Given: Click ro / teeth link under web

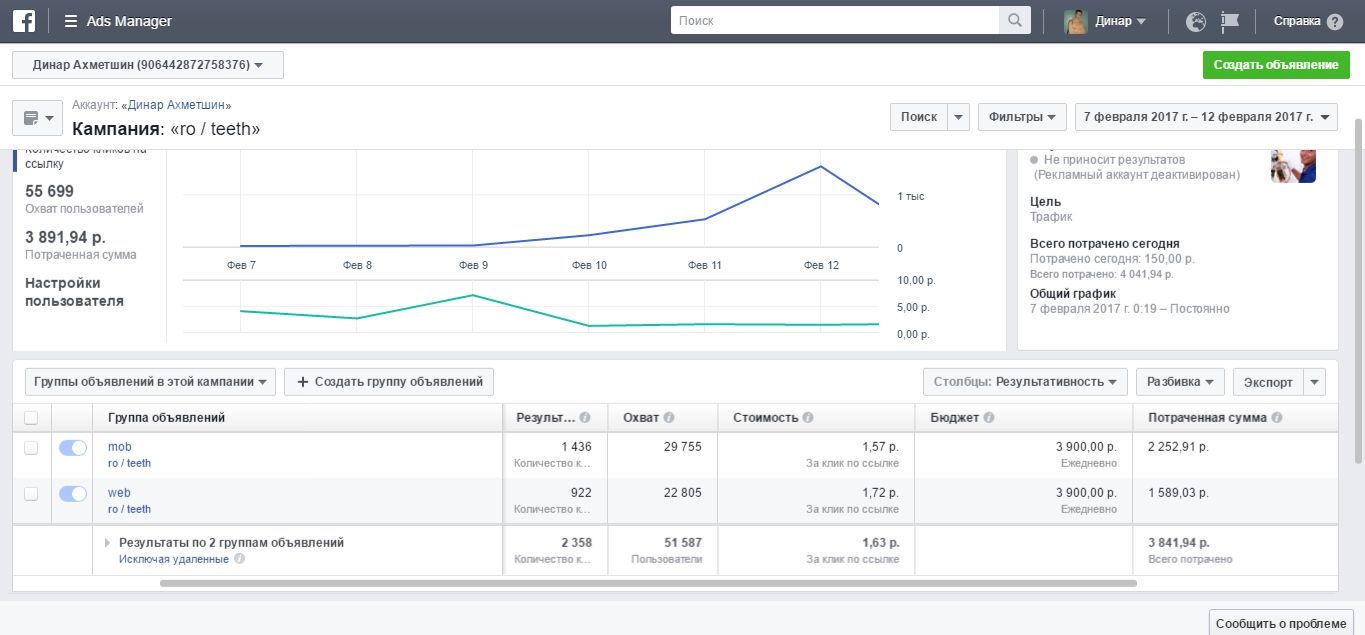Looking at the screenshot, I should (129, 510).
